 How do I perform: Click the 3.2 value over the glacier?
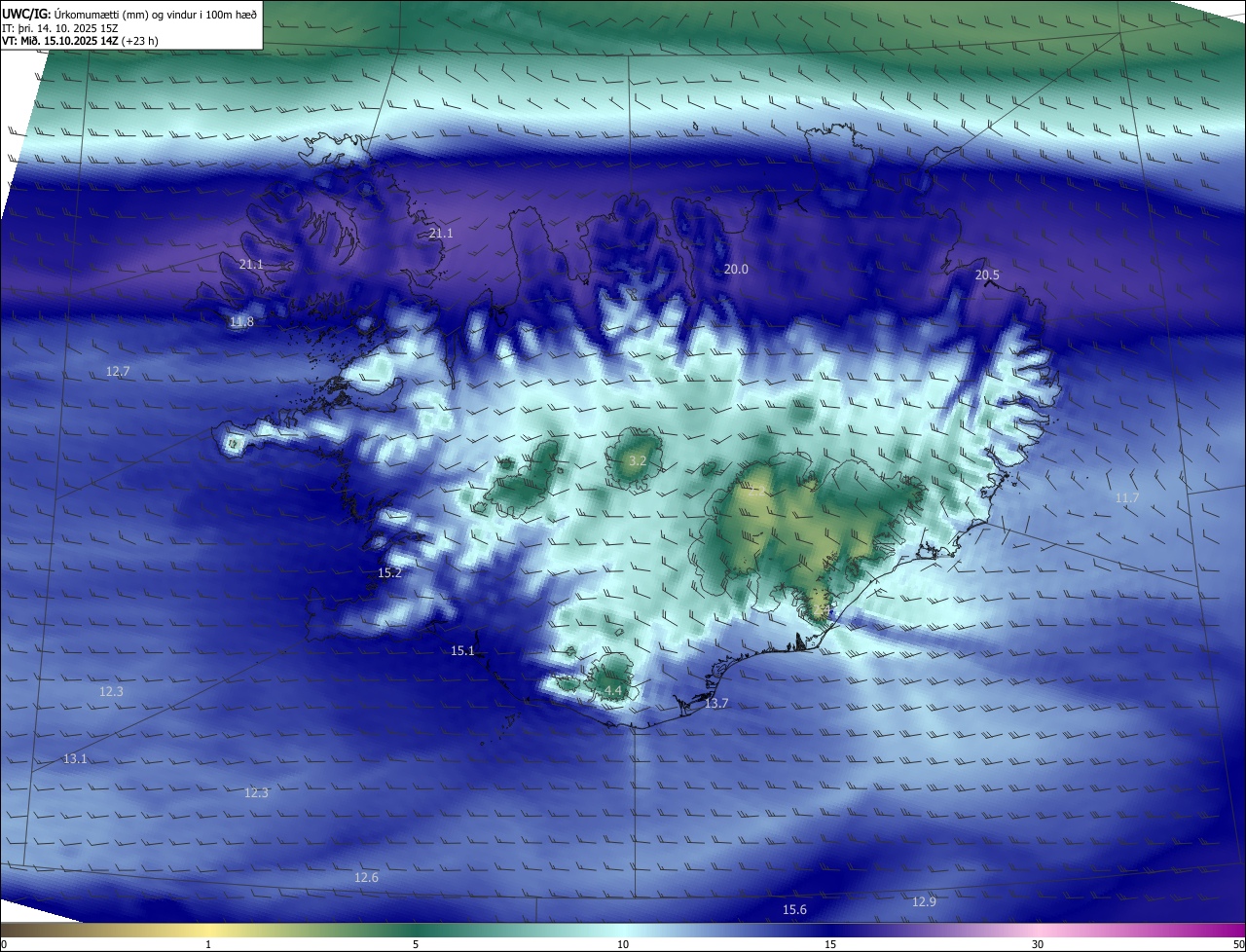click(638, 460)
